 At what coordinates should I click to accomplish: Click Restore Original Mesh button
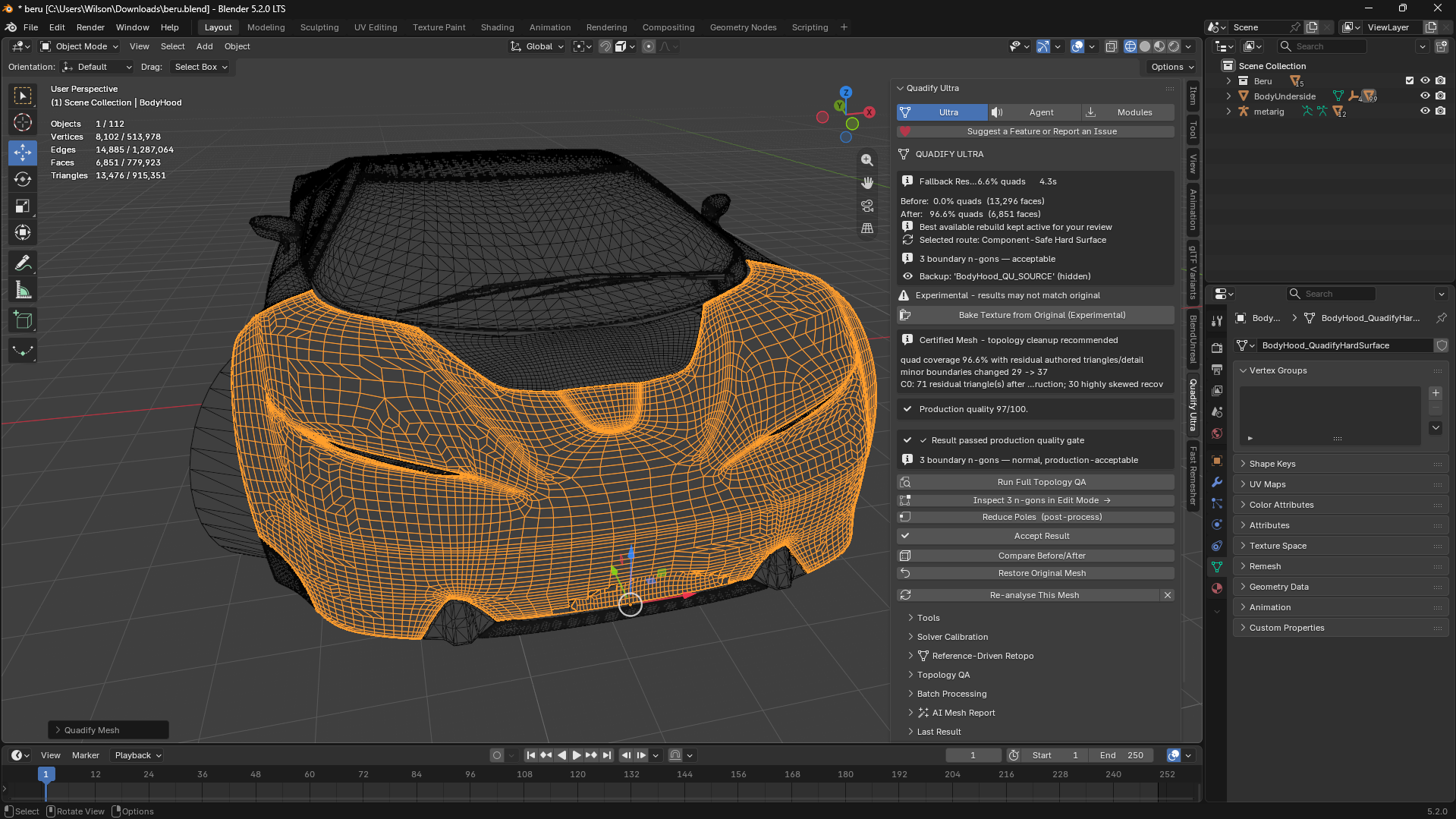[x=1036, y=573]
